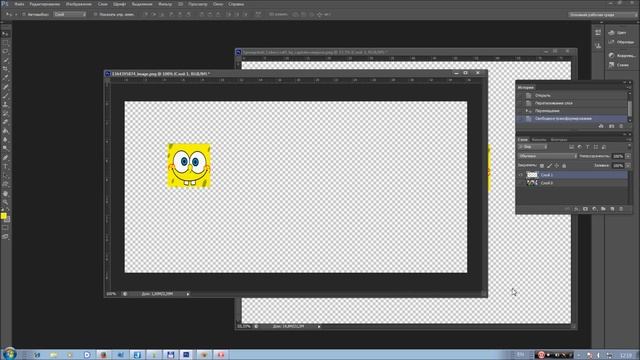Screen dimensions: 640x360
Task: Toggle lock image pixels brush icon
Action: (x=549, y=166)
